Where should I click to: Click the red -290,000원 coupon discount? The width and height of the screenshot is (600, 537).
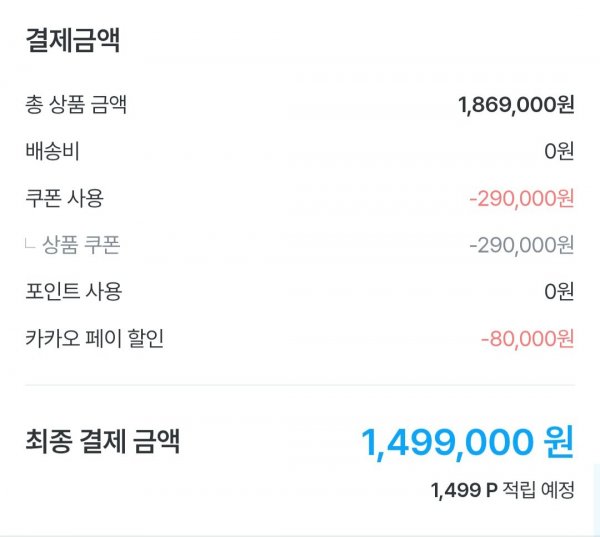pos(522,199)
